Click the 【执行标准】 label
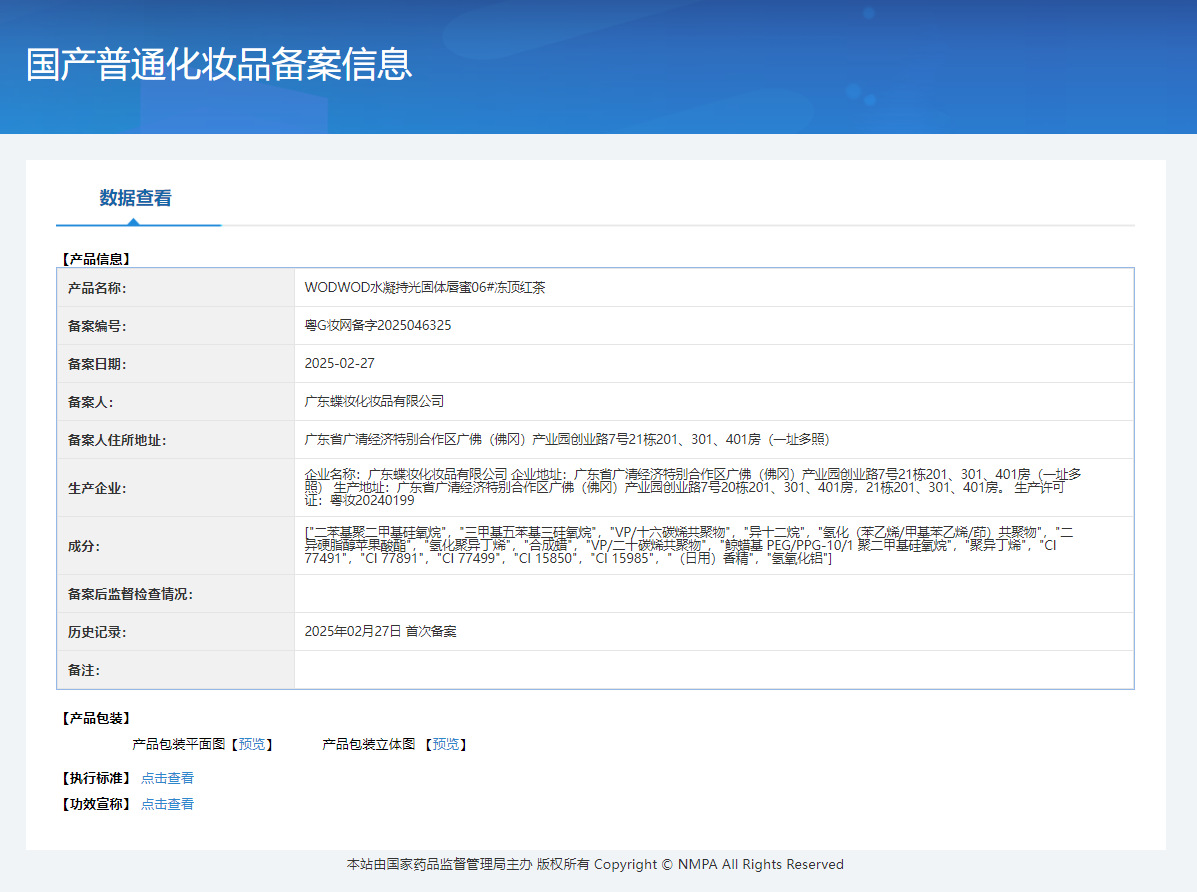 96,778
